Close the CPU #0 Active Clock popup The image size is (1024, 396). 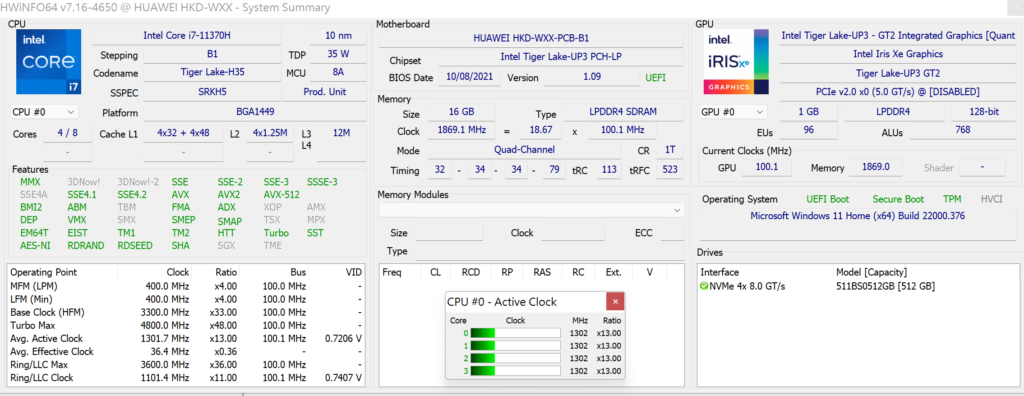[615, 301]
